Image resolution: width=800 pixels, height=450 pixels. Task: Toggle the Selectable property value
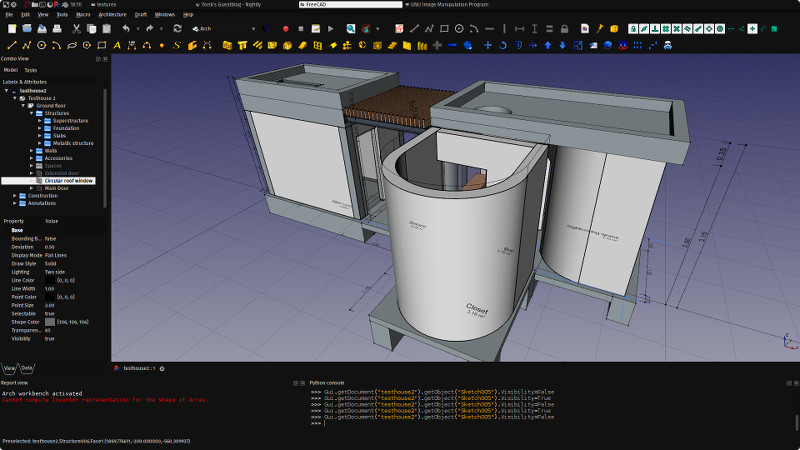pyautogui.click(x=50, y=312)
